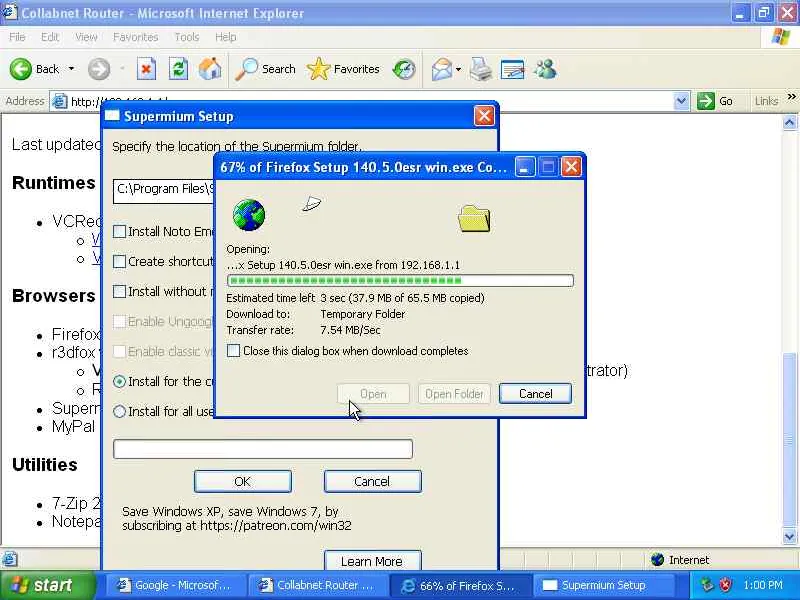Click the empty bar above OK button
The image size is (800, 600).
click(263, 449)
